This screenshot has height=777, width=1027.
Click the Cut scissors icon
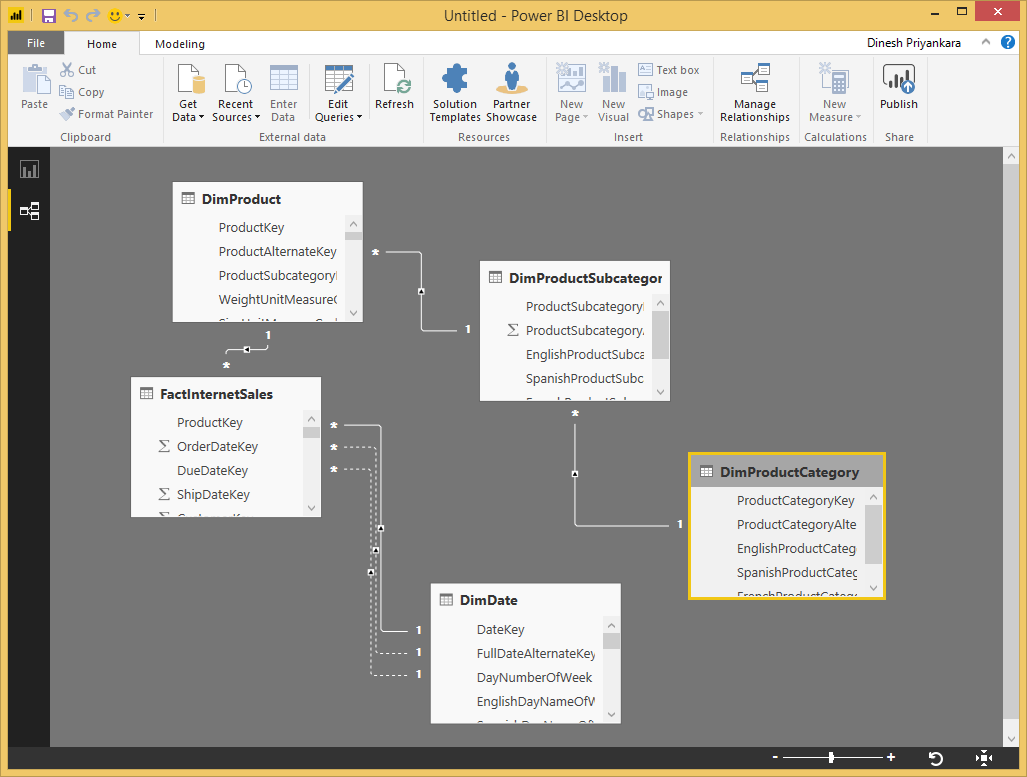tap(67, 69)
